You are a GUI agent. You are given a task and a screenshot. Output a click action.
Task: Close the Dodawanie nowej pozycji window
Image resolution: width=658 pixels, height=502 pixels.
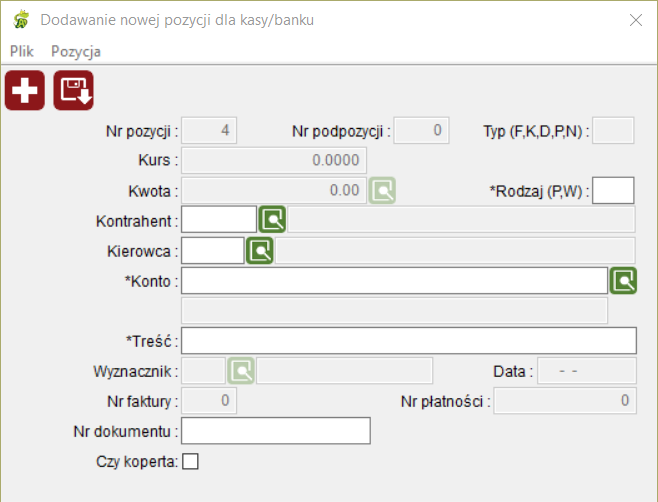pos(636,20)
